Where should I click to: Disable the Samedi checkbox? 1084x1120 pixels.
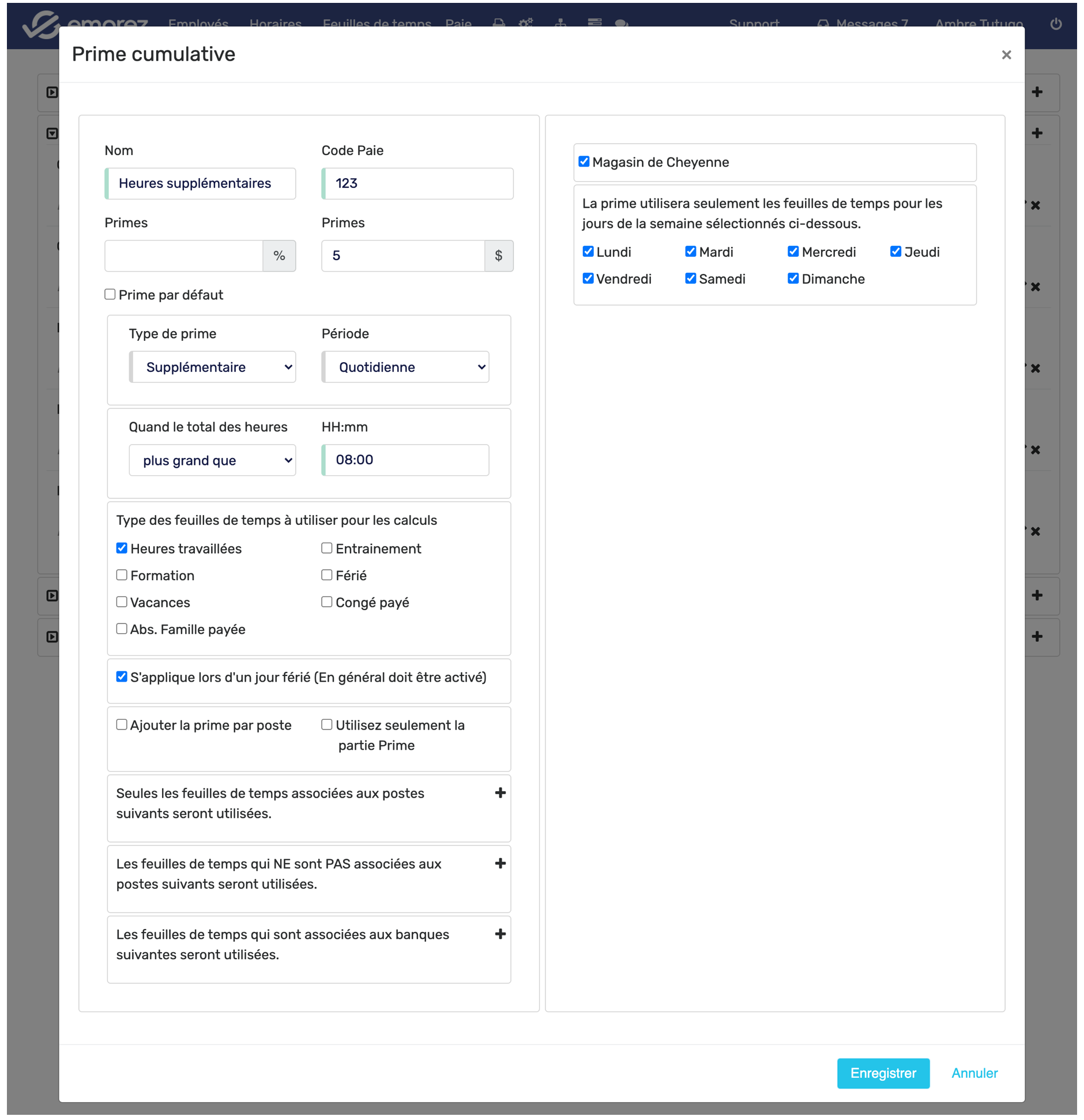point(691,279)
